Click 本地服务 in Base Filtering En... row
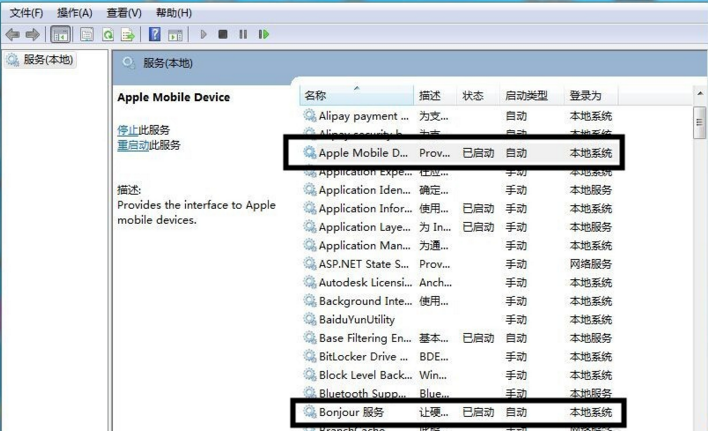 click(x=591, y=338)
